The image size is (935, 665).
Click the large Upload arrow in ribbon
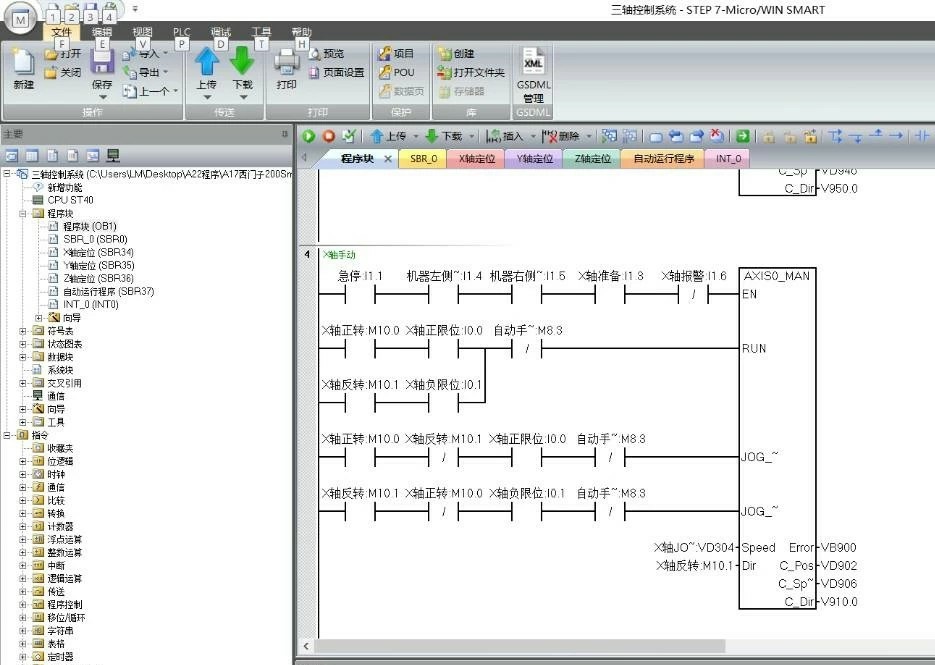coord(207,61)
